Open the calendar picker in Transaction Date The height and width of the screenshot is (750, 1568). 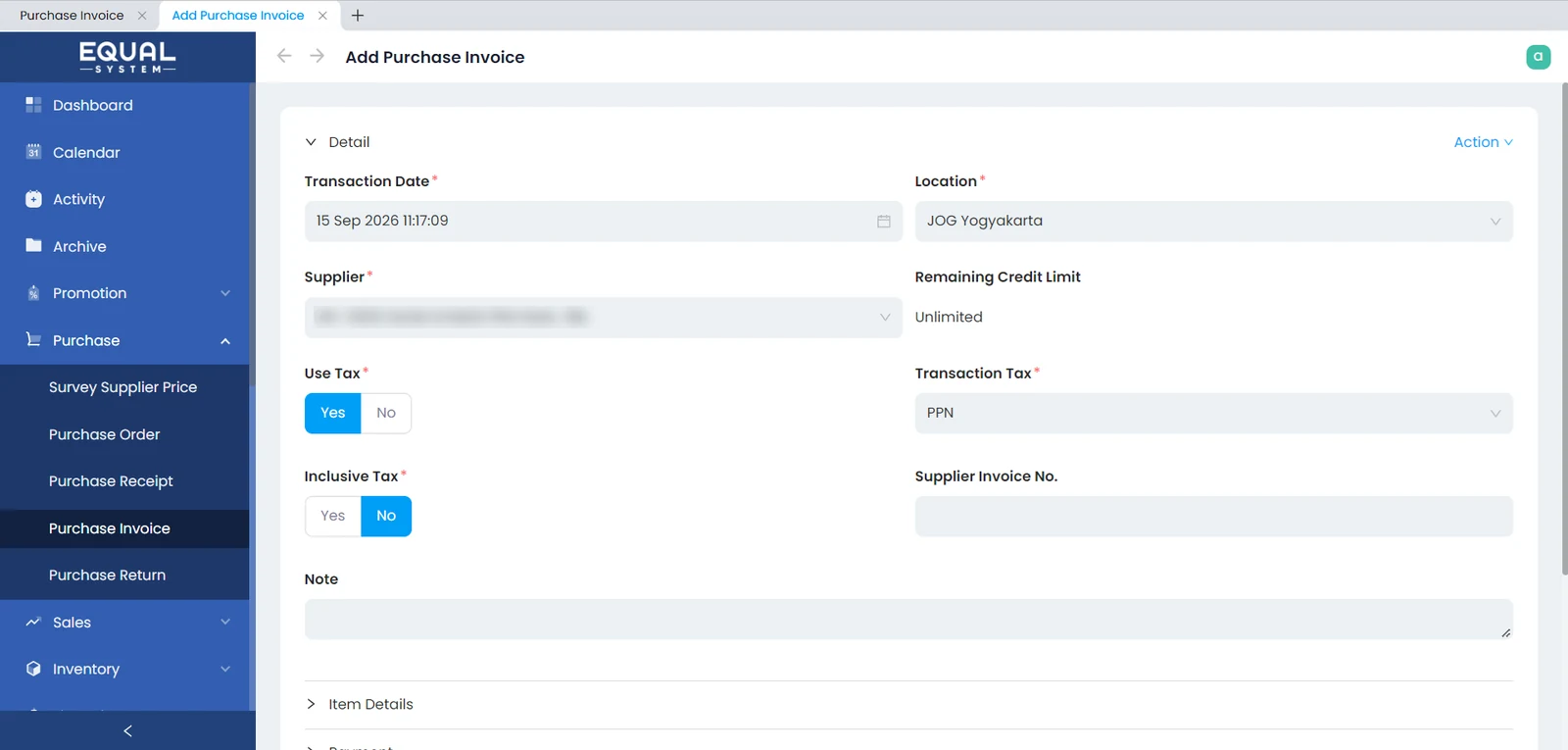pyautogui.click(x=884, y=222)
